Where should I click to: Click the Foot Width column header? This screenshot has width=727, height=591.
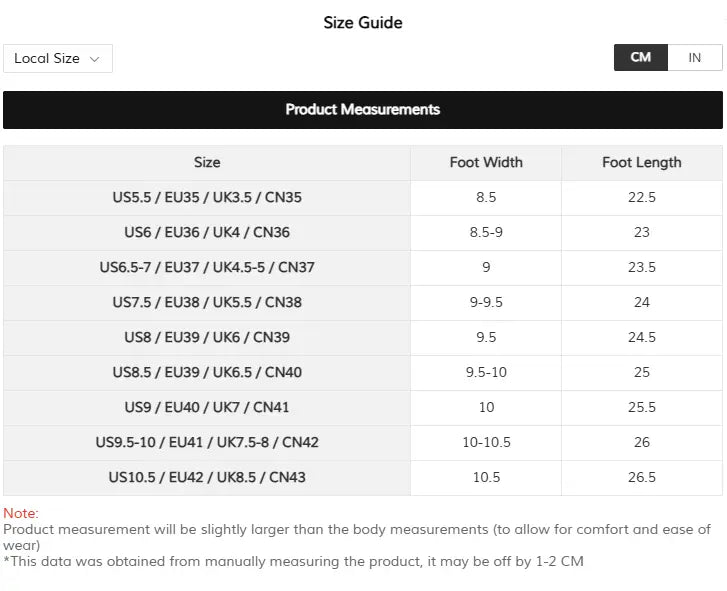tap(486, 163)
